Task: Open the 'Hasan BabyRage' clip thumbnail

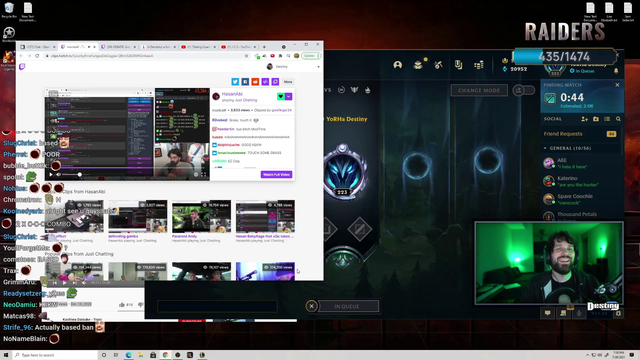Action: (x=265, y=216)
